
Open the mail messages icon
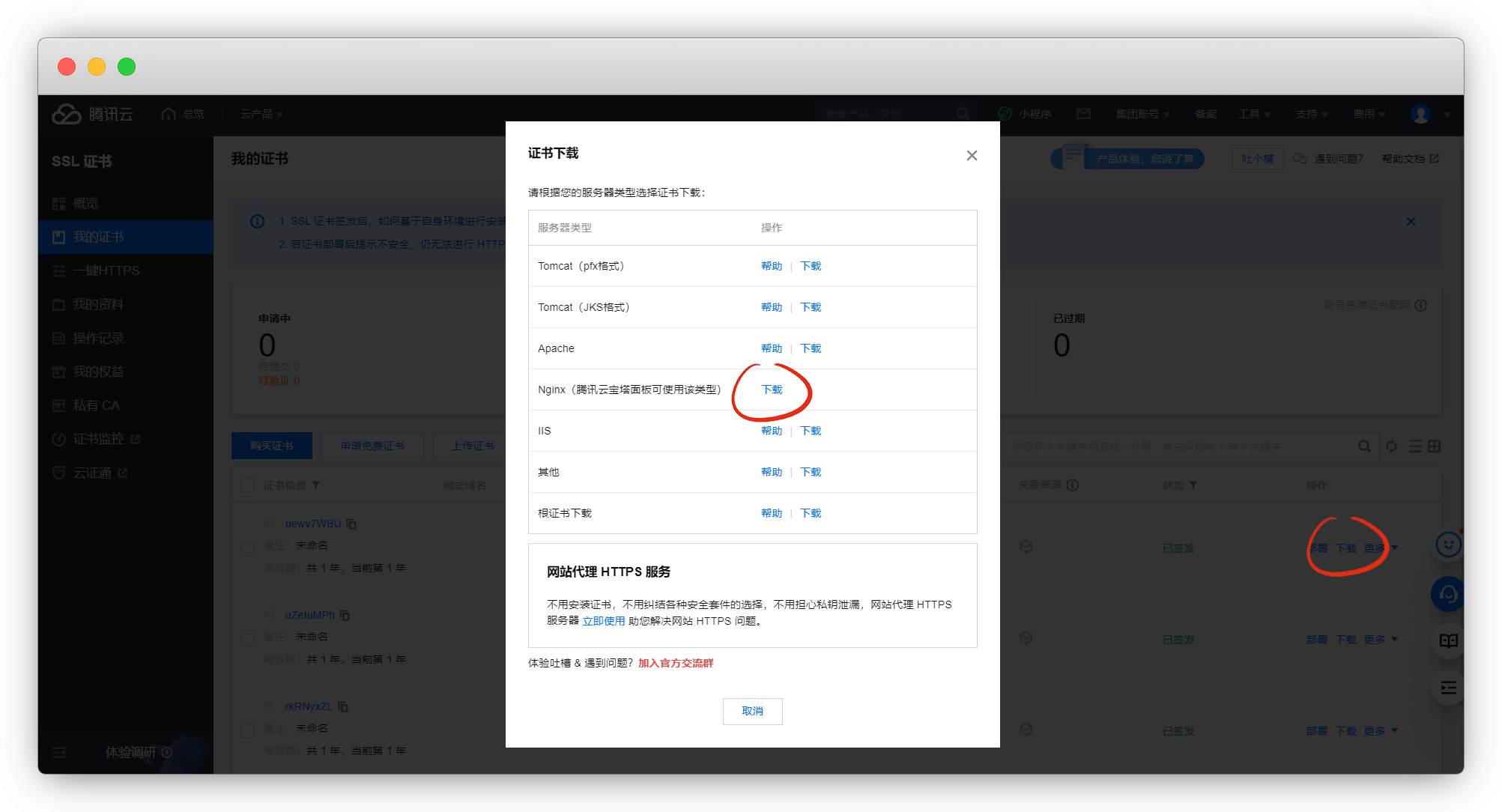click(1083, 114)
